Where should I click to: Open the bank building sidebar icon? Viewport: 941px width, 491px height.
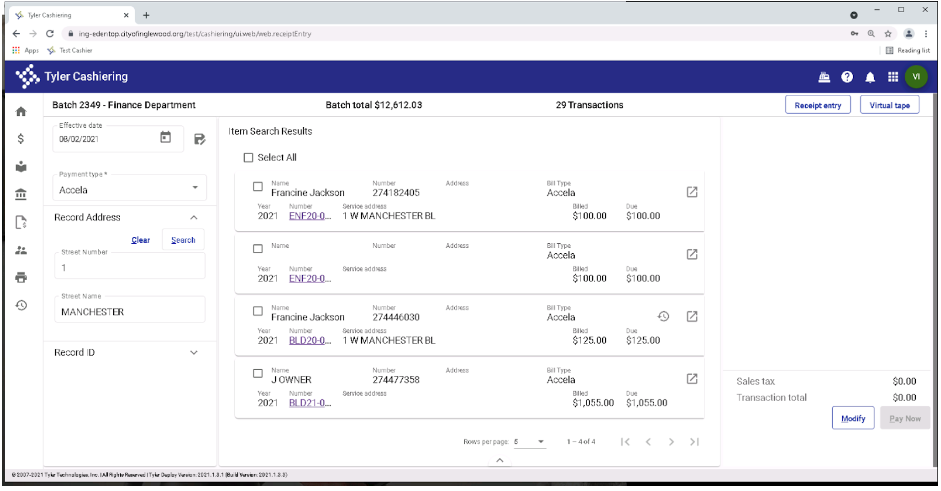click(21, 194)
